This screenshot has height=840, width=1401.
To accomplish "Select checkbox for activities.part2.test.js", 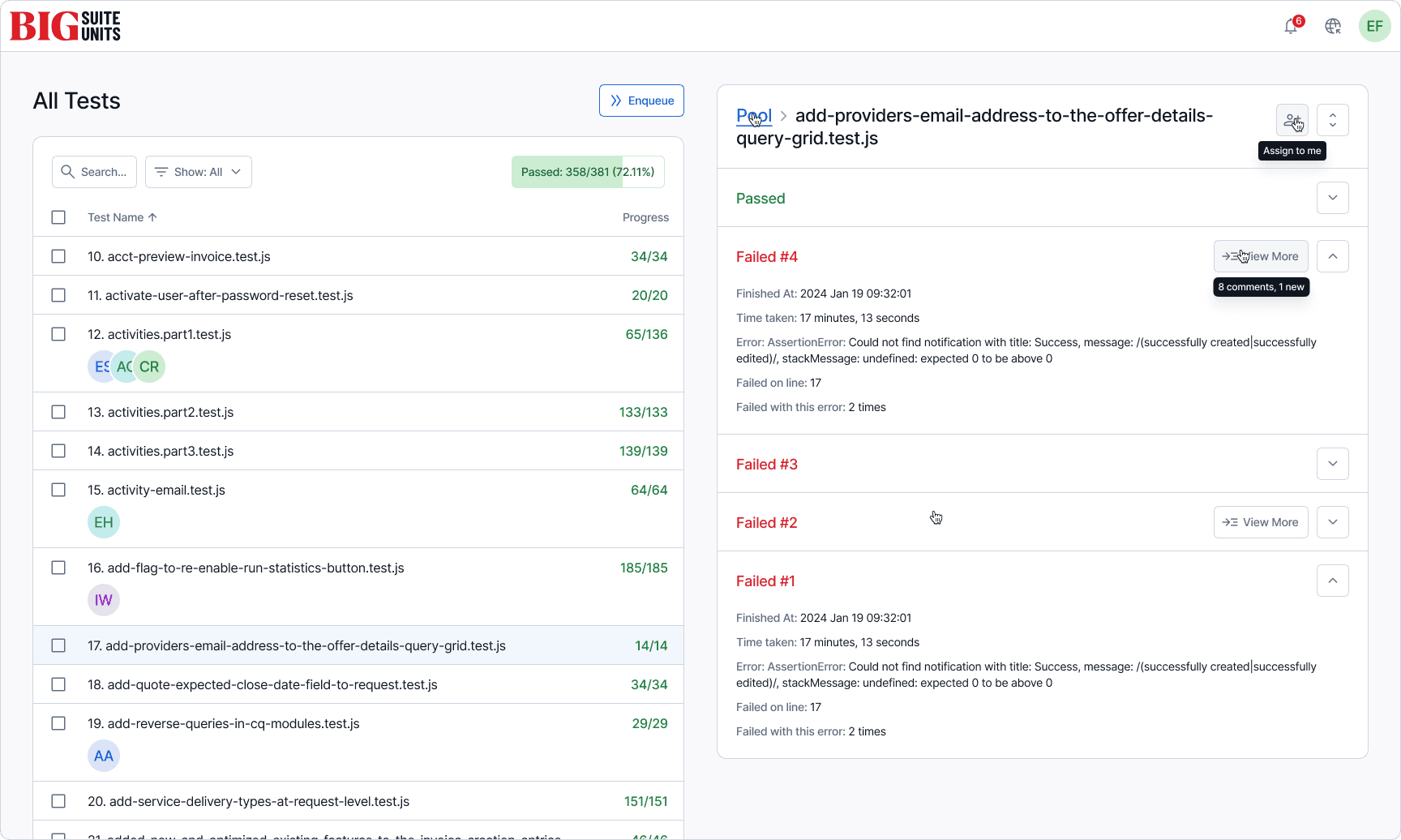I will [x=58, y=412].
